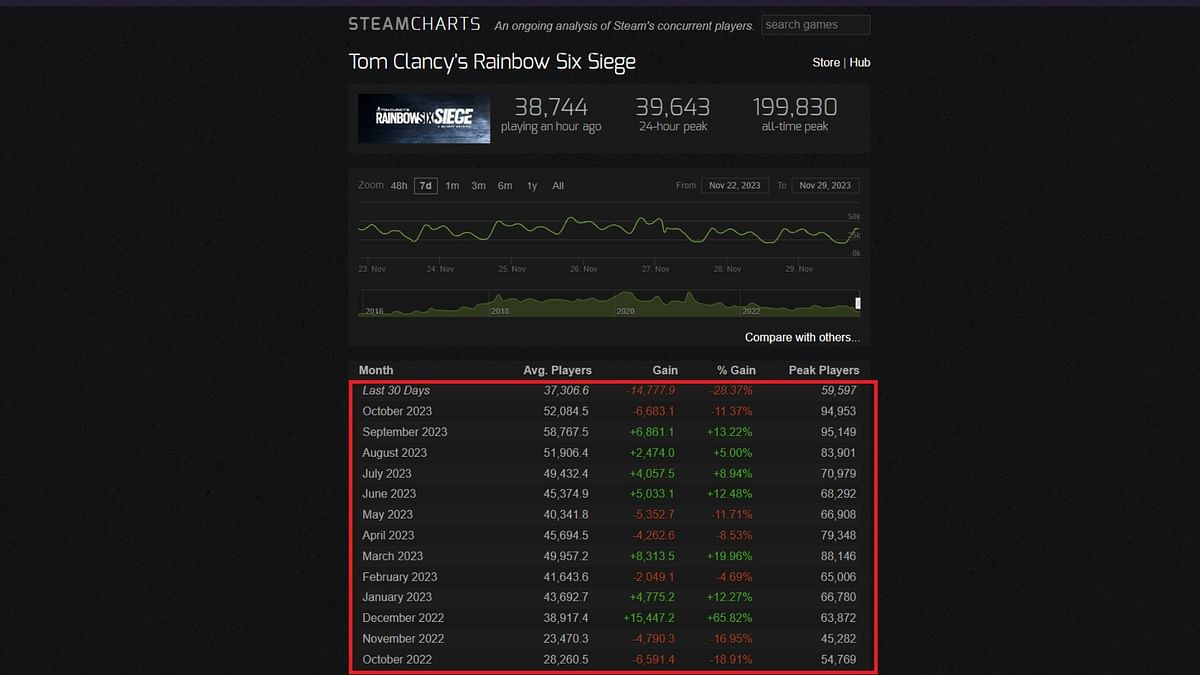Image resolution: width=1200 pixels, height=675 pixels.
Task: Open the Store link
Action: 826,62
